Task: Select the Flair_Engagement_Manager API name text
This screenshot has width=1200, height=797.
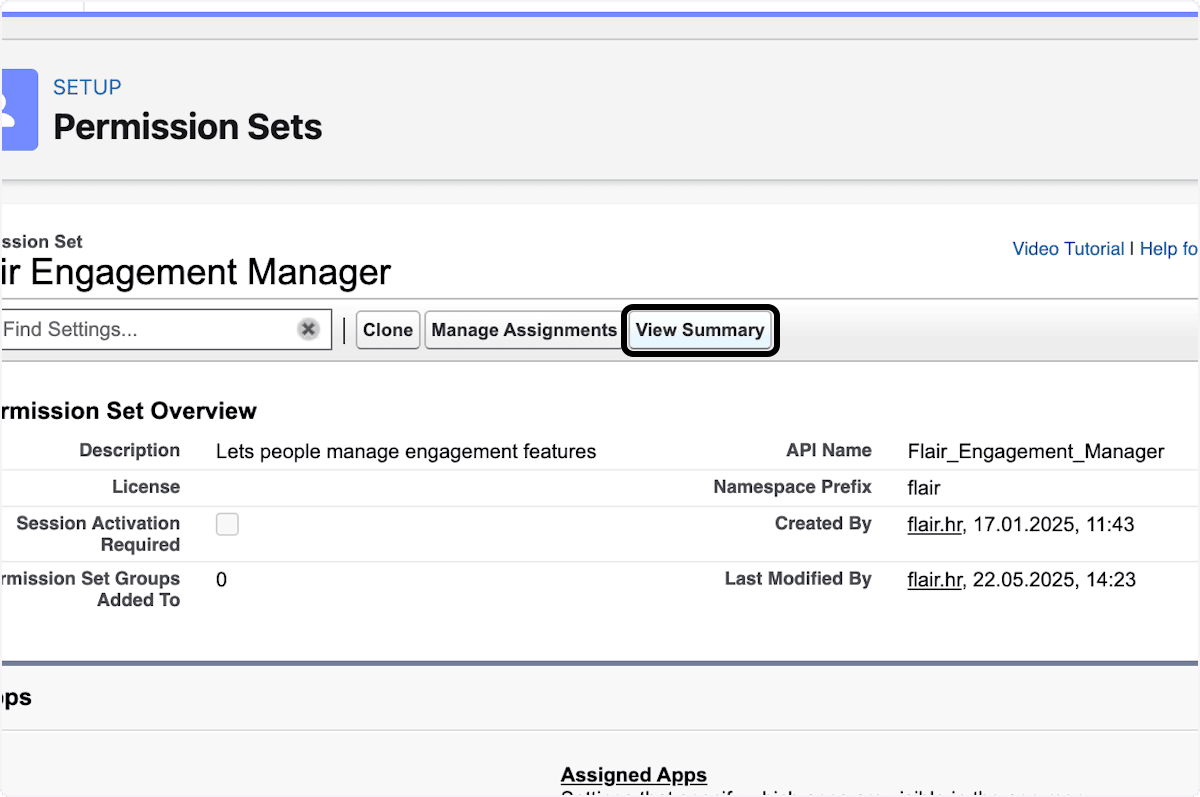Action: tap(1036, 452)
